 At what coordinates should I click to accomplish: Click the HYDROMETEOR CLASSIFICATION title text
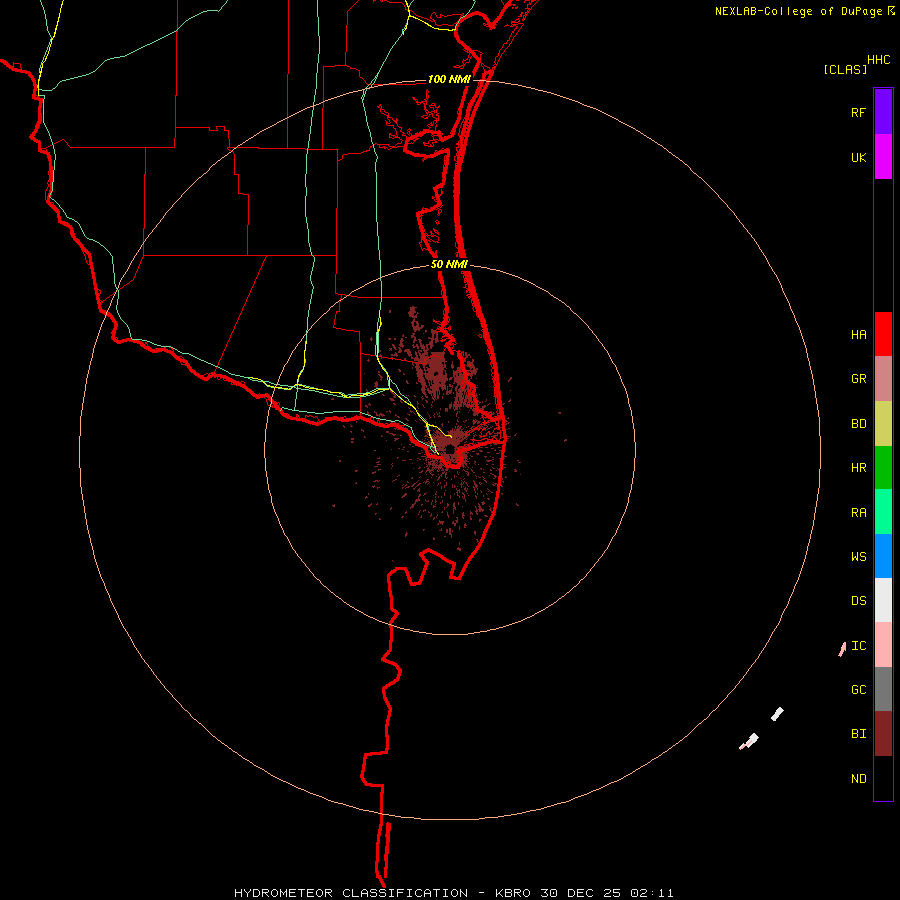point(351,893)
